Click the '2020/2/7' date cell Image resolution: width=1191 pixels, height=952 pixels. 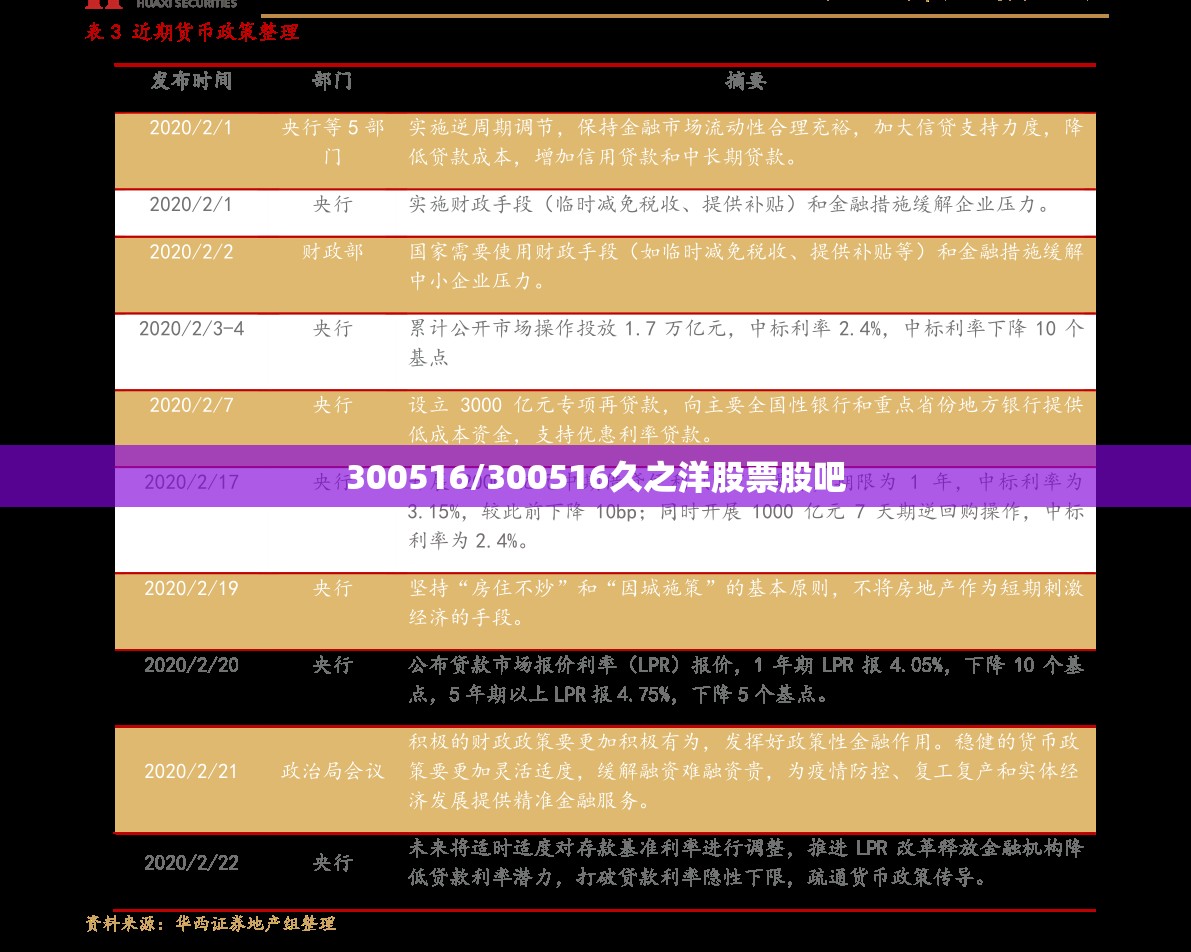click(x=191, y=406)
